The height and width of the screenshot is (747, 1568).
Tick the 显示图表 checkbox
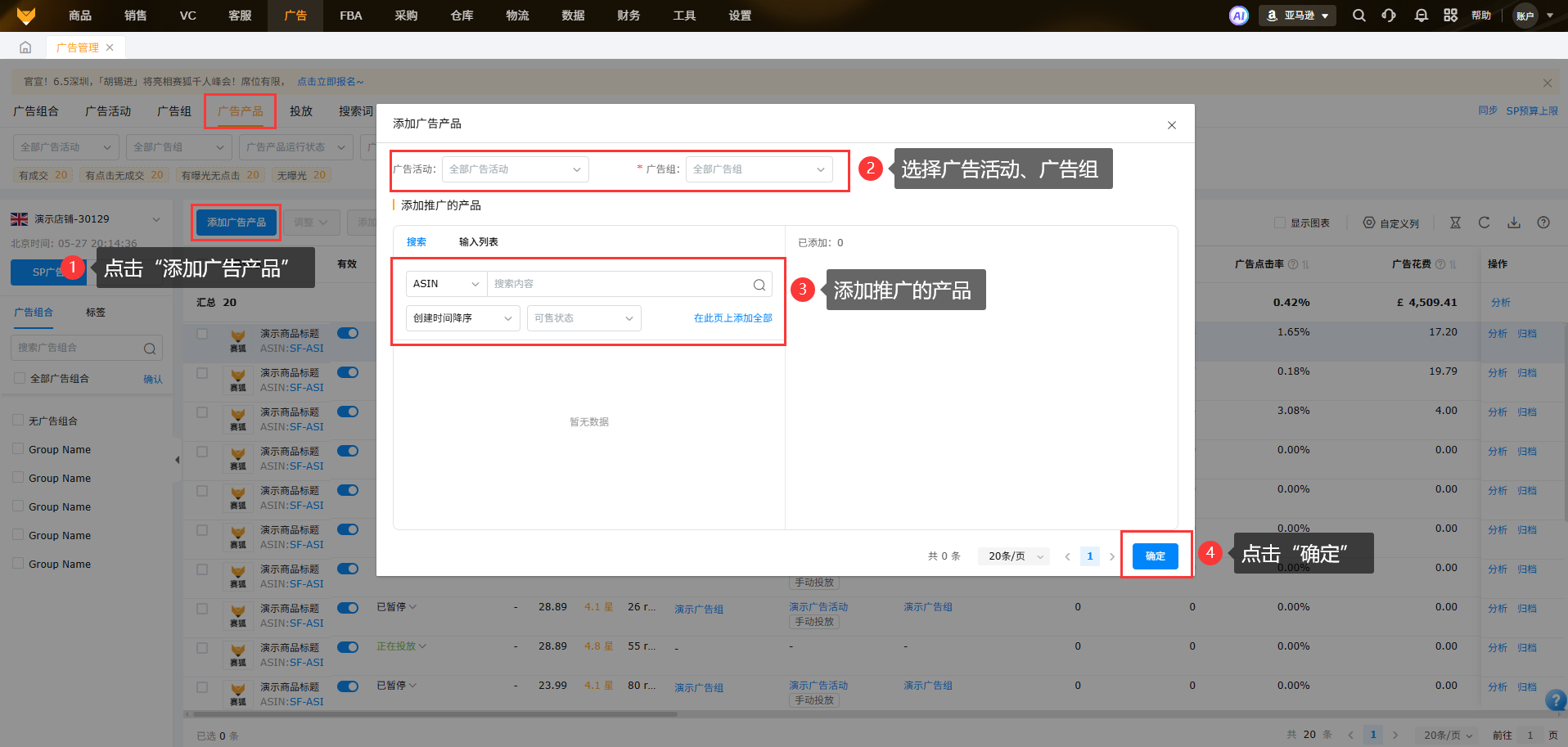[1280, 223]
